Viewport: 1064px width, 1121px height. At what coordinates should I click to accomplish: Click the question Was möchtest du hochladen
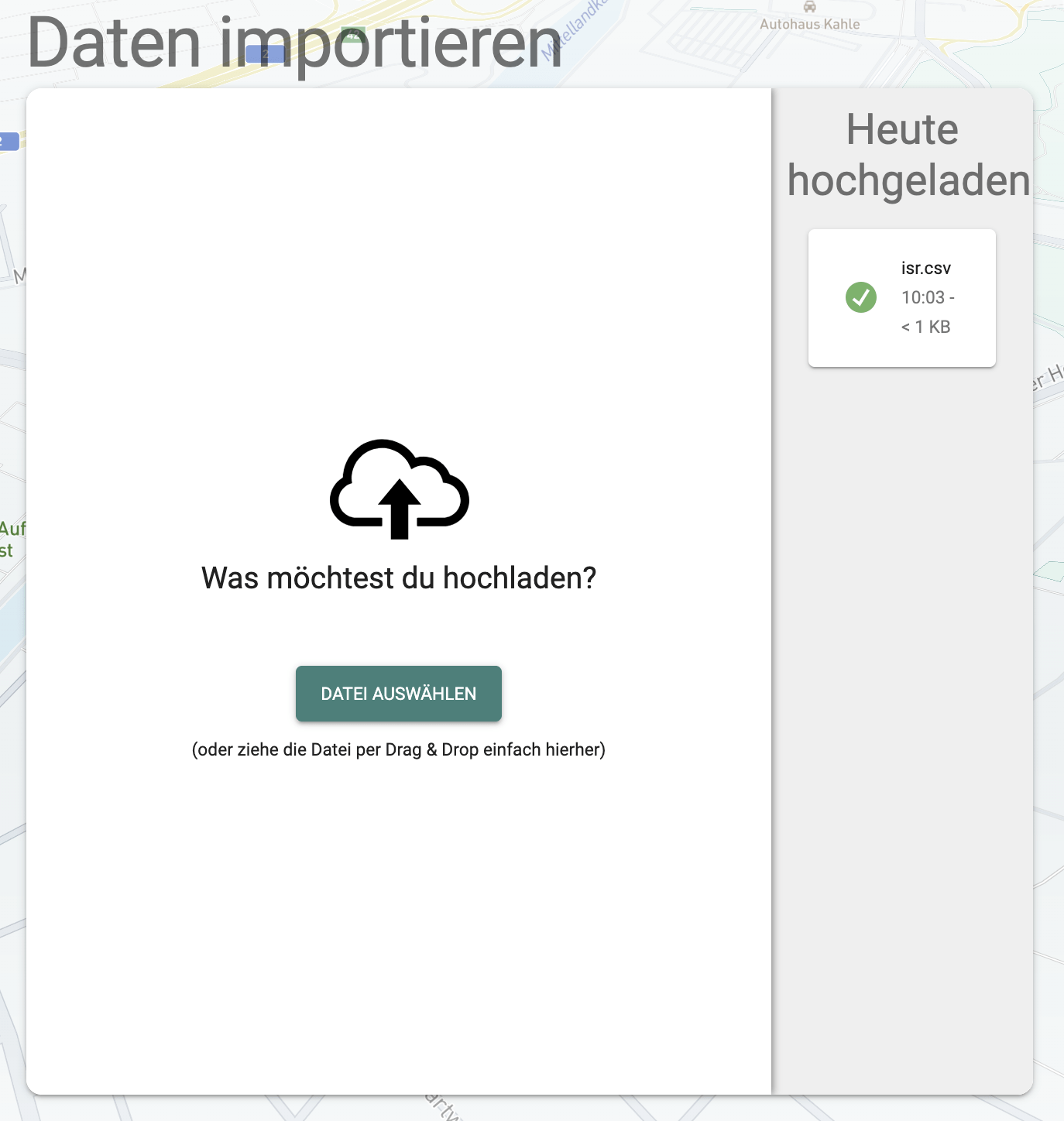[399, 577]
